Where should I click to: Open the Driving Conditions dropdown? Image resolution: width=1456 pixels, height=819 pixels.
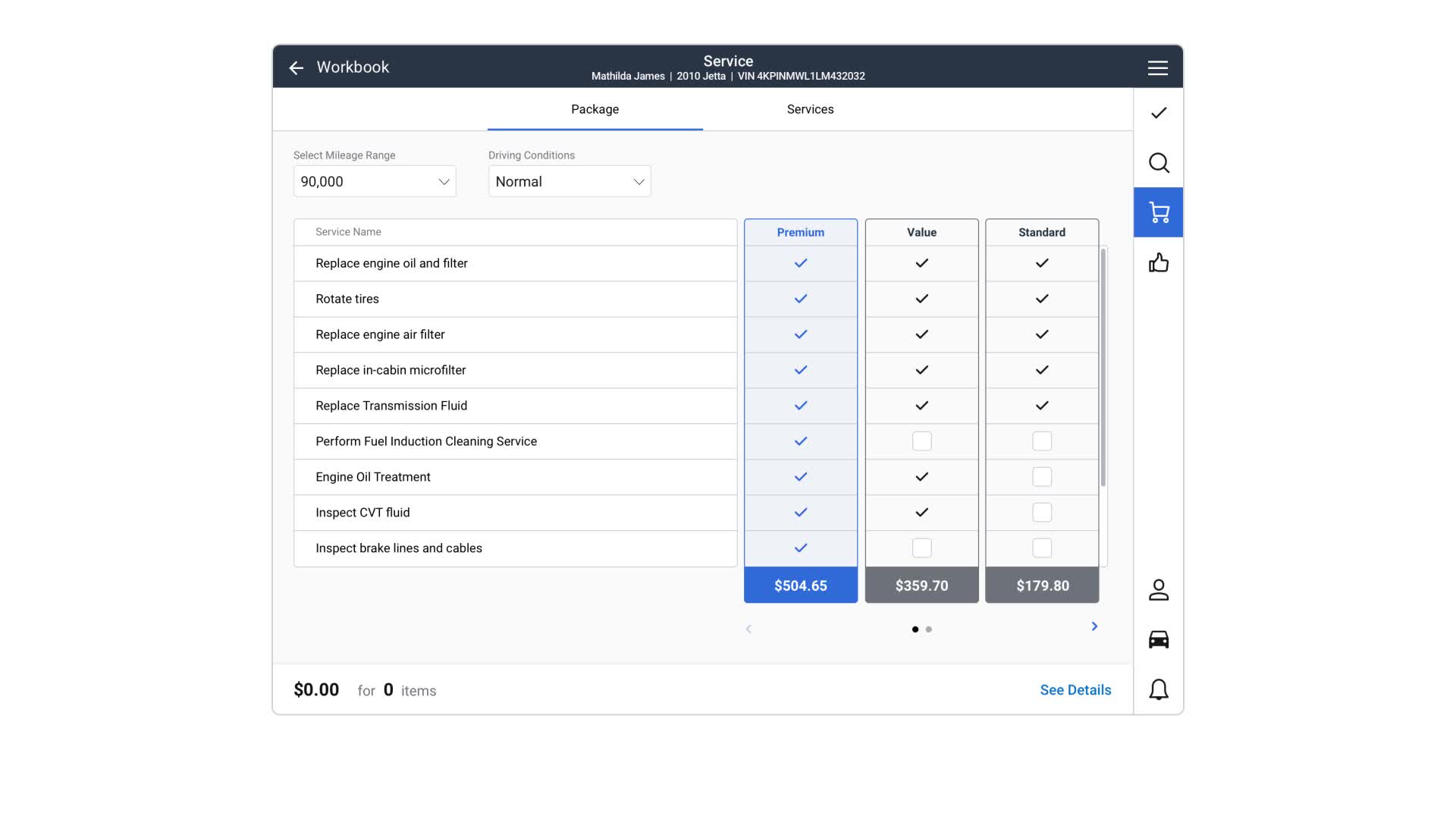[570, 182]
